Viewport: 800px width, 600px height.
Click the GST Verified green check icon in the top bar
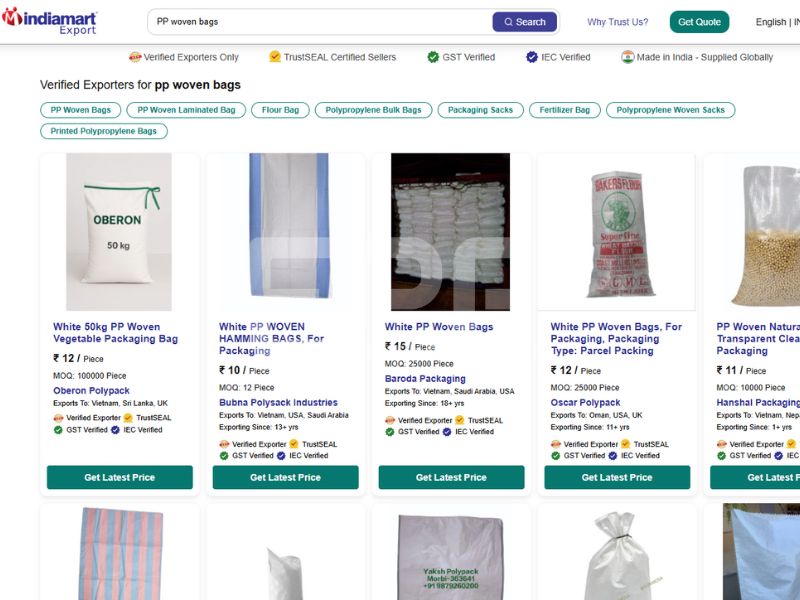click(x=433, y=57)
